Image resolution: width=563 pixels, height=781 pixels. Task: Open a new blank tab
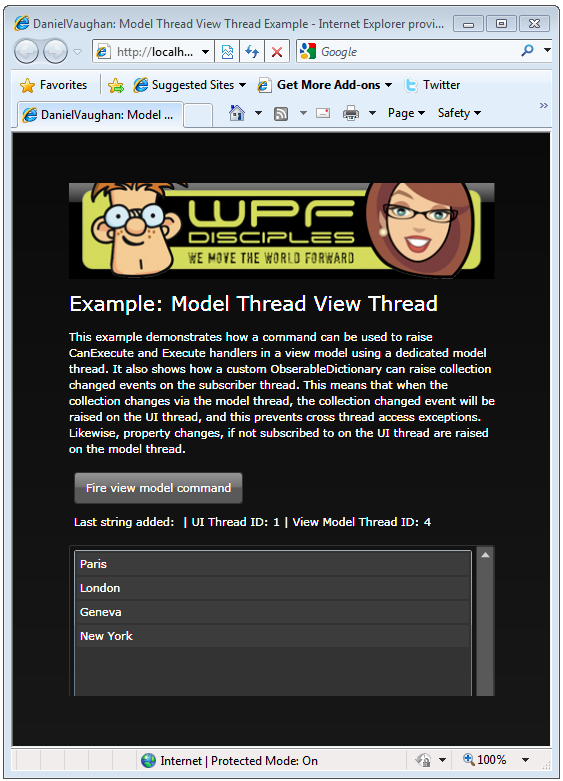click(198, 115)
